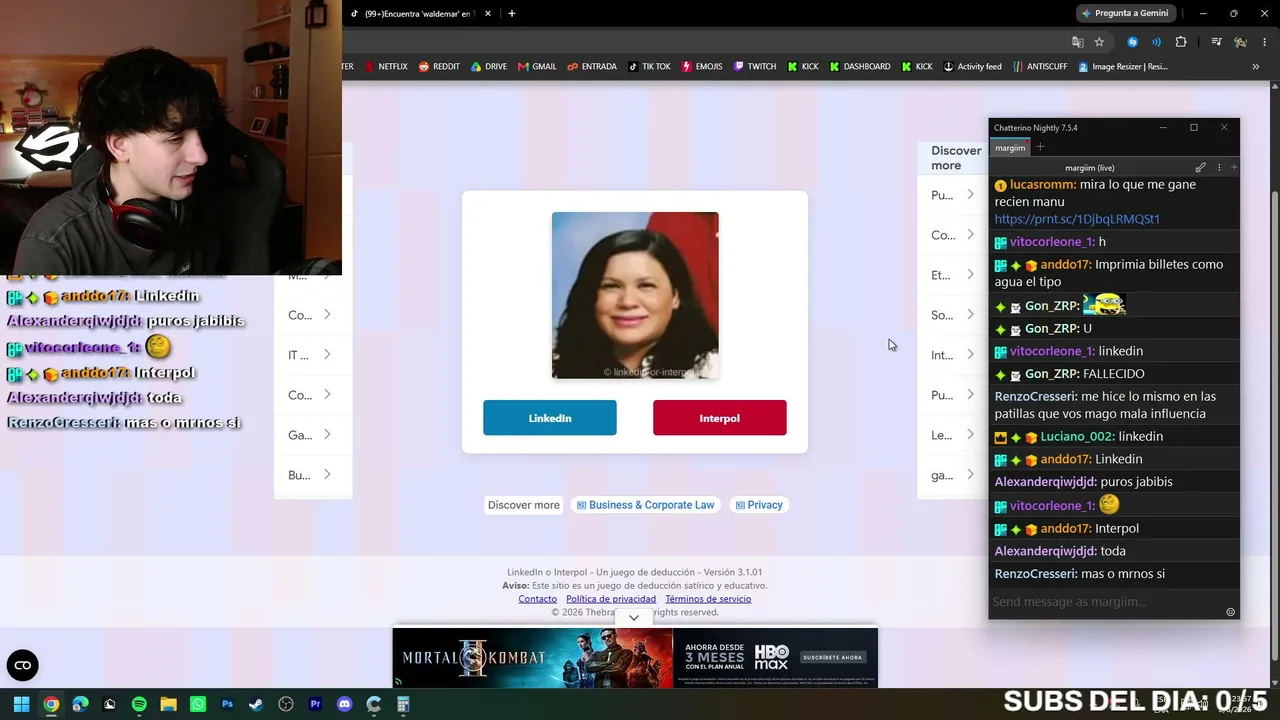Viewport: 1280px width, 720px height.
Task: Open WhatsApp from the taskbar
Action: point(198,704)
